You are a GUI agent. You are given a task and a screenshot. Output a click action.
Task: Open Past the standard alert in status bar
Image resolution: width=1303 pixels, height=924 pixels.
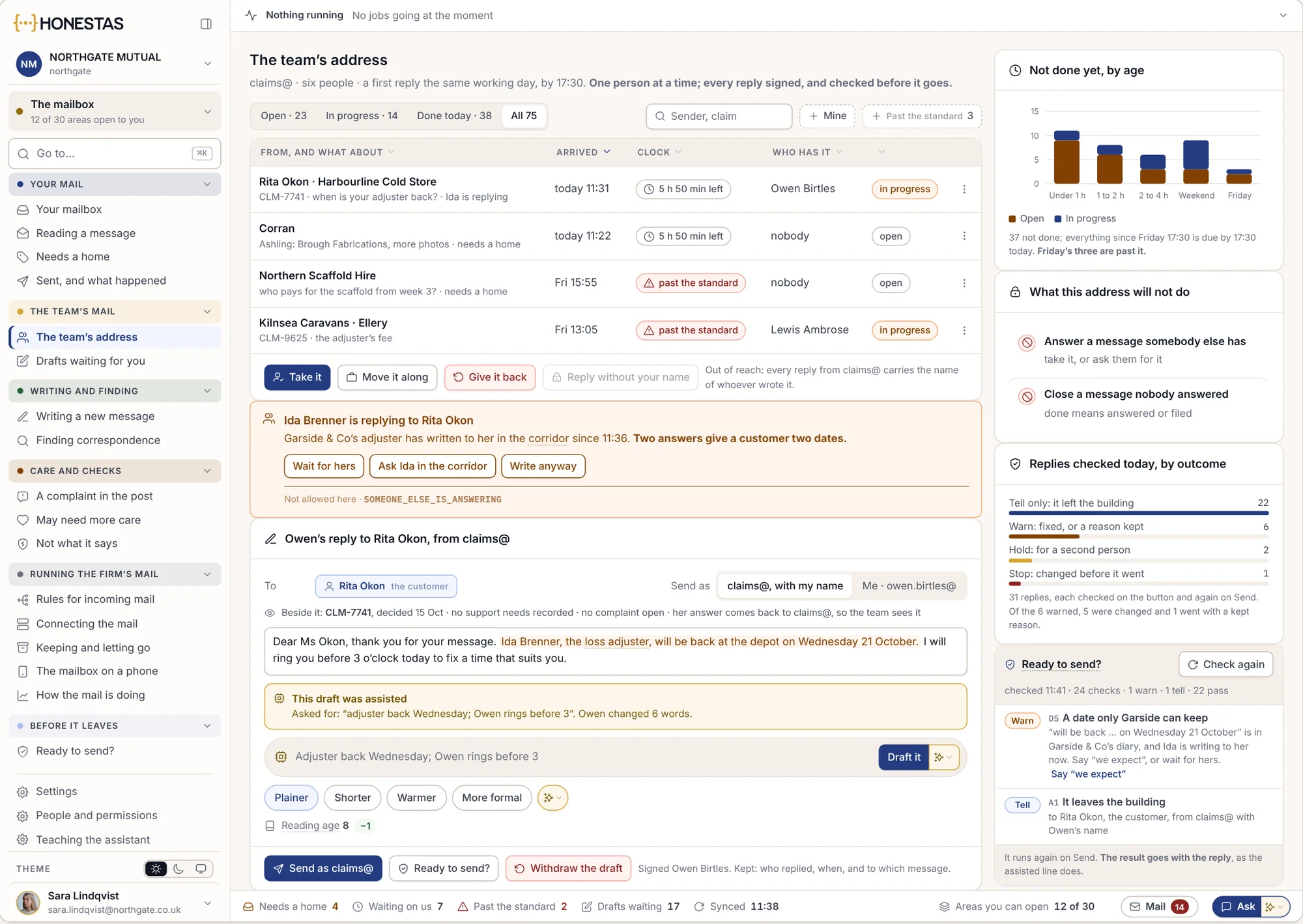(x=513, y=906)
